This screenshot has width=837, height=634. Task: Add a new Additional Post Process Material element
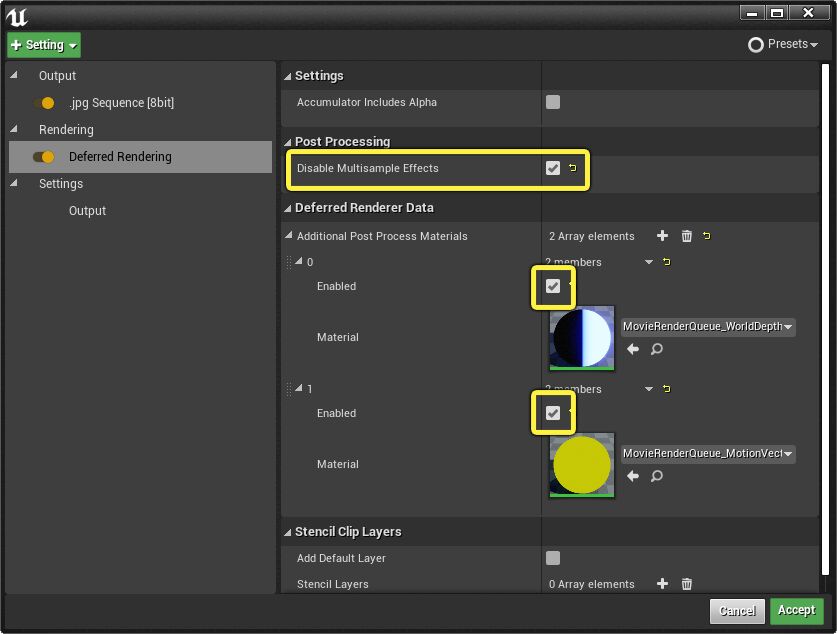click(662, 236)
